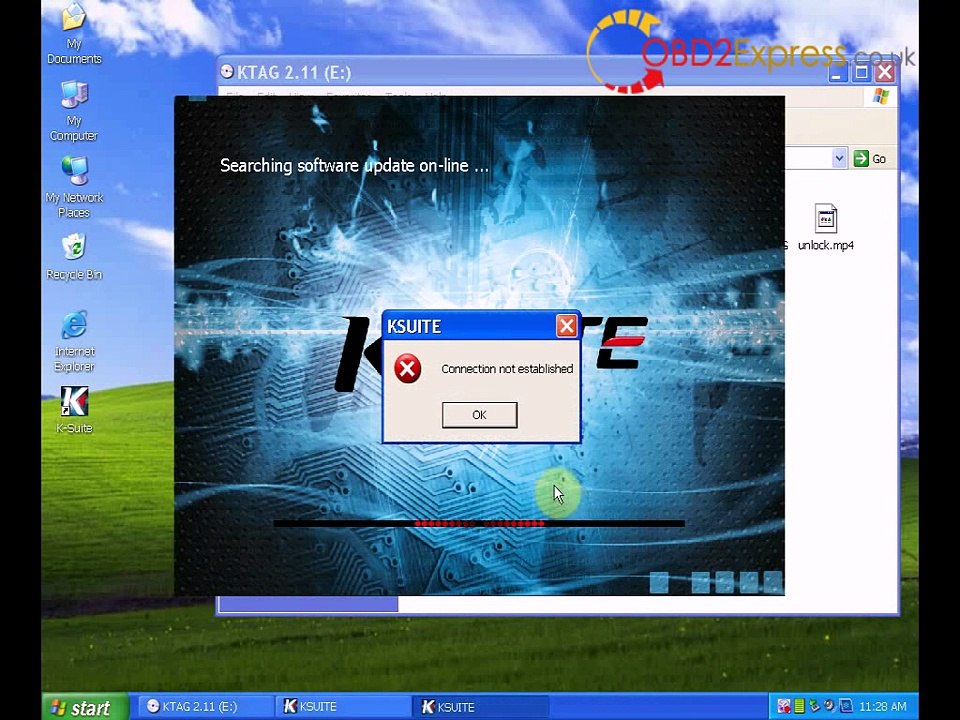Image resolution: width=960 pixels, height=720 pixels.
Task: Click the round gray tray icon
Action: point(829,706)
